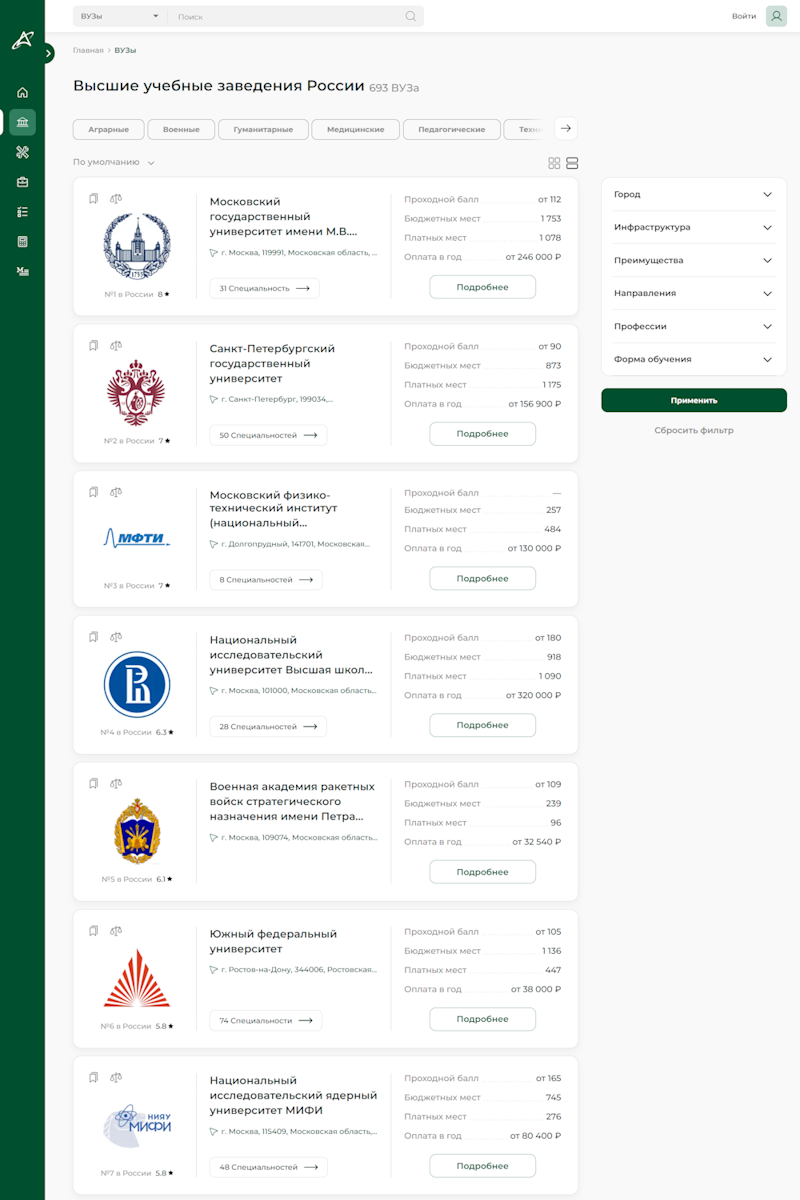Select the Военные category tab
The height and width of the screenshot is (1200, 800).
[181, 129]
